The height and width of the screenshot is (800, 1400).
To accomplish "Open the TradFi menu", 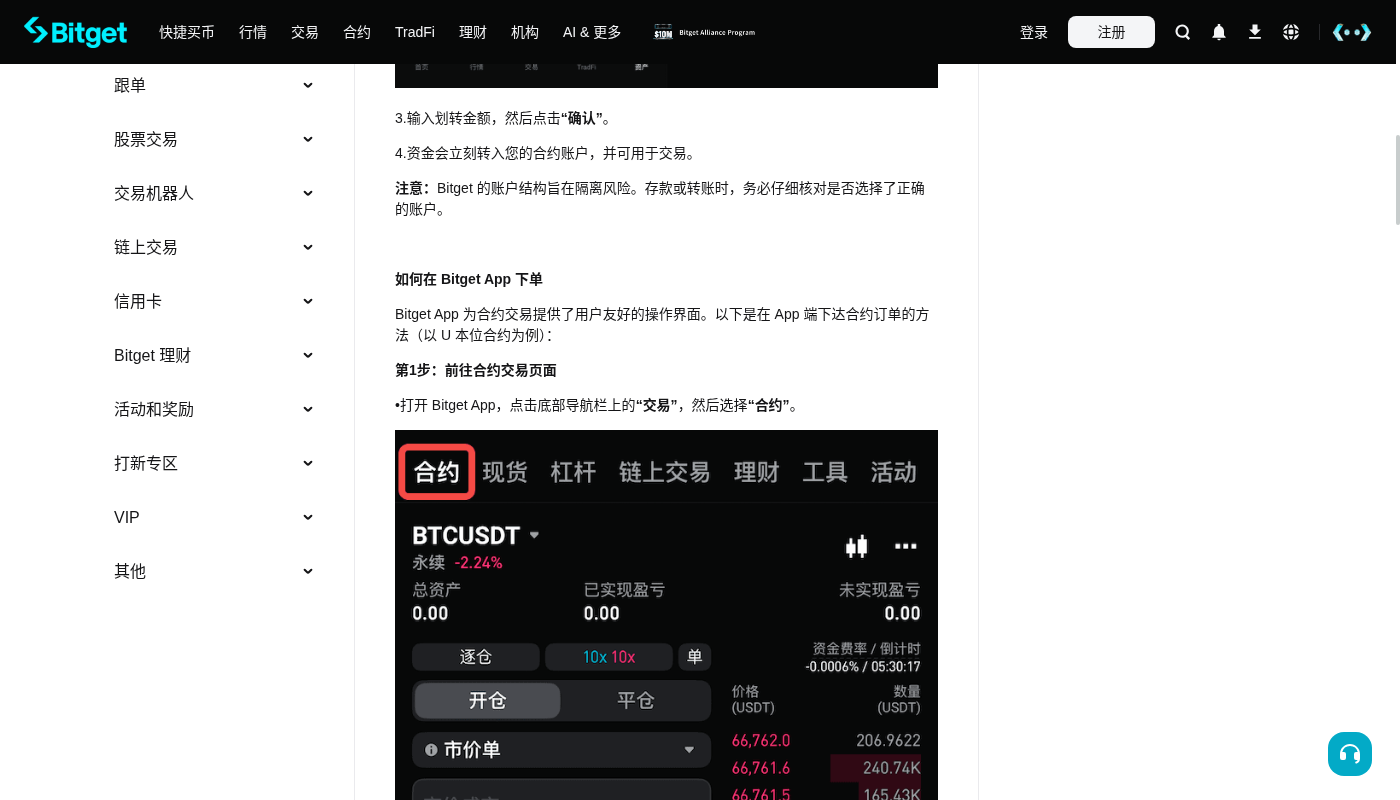I will pyautogui.click(x=415, y=32).
